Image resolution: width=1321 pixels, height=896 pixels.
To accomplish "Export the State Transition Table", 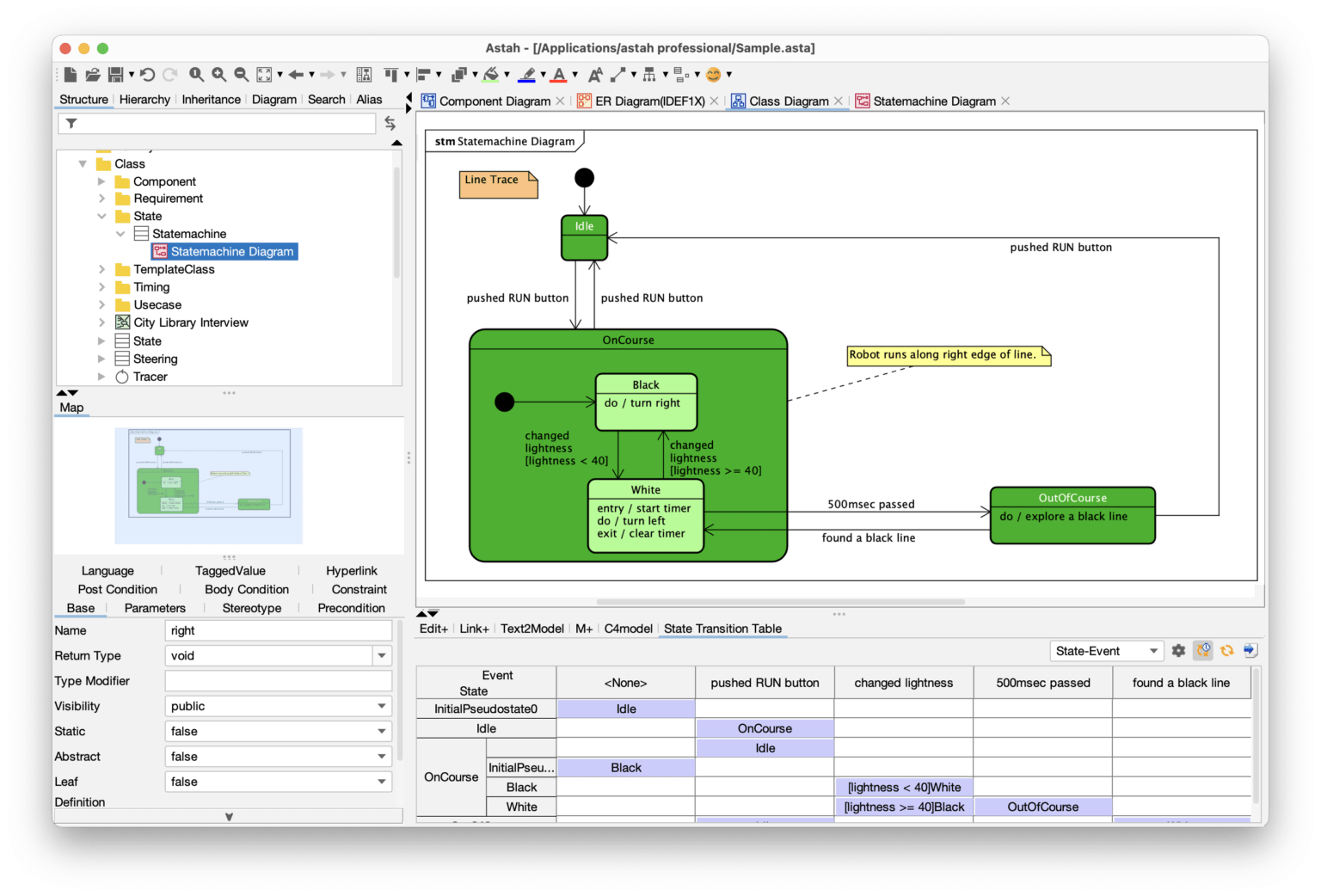I will (x=1249, y=651).
